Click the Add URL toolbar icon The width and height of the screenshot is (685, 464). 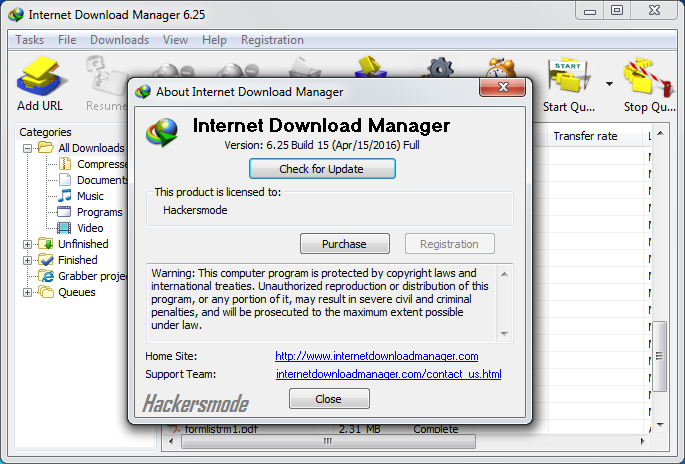tap(40, 76)
